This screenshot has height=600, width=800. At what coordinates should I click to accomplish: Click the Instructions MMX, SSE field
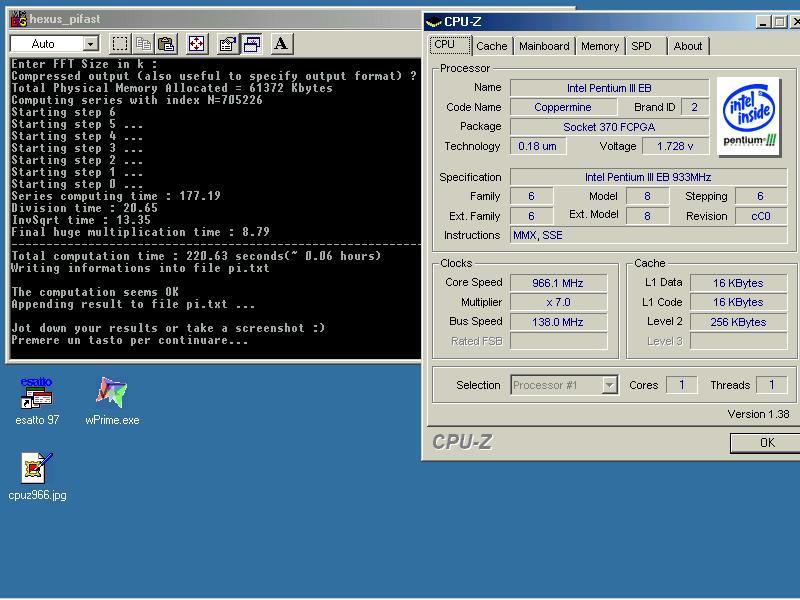[648, 235]
